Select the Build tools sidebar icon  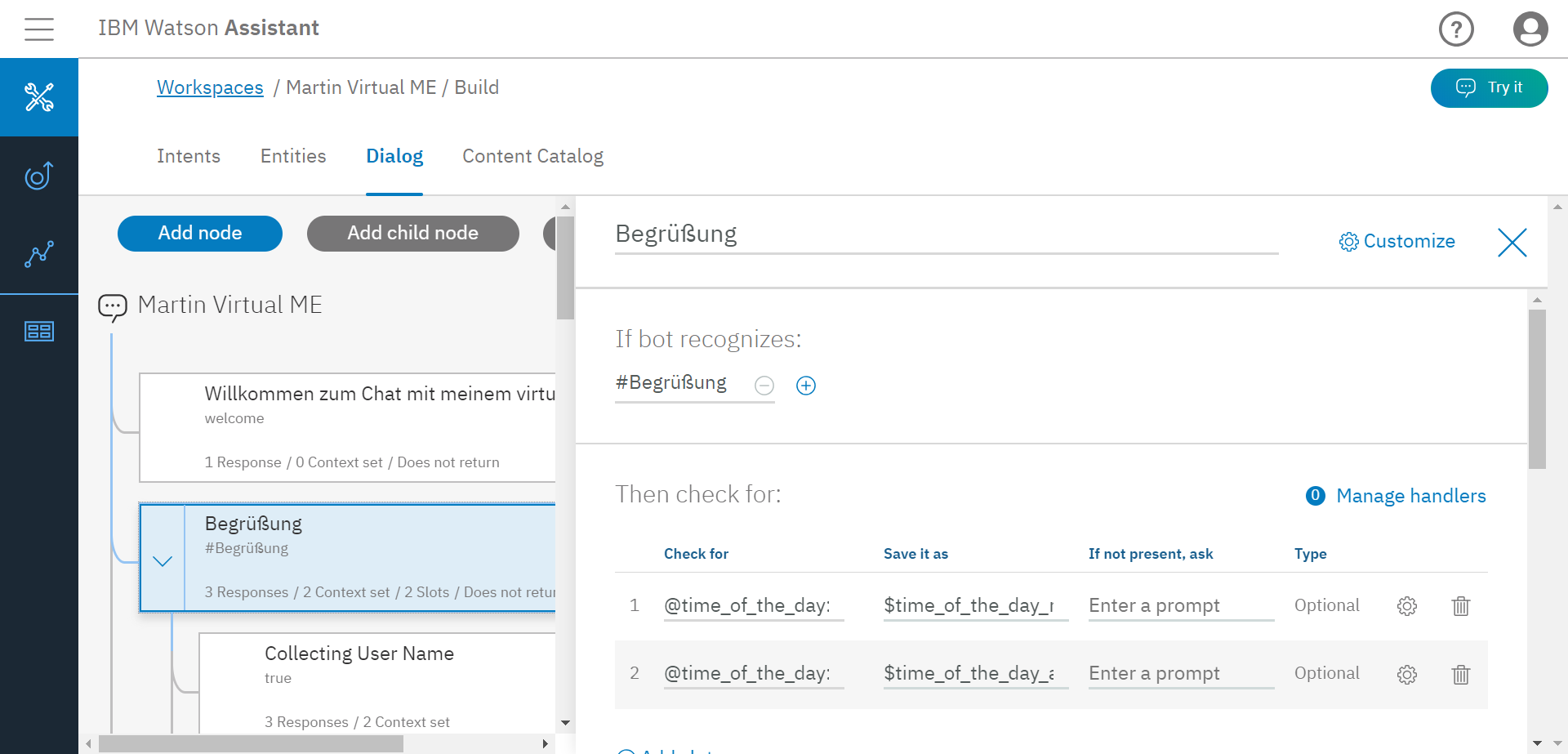(x=39, y=97)
